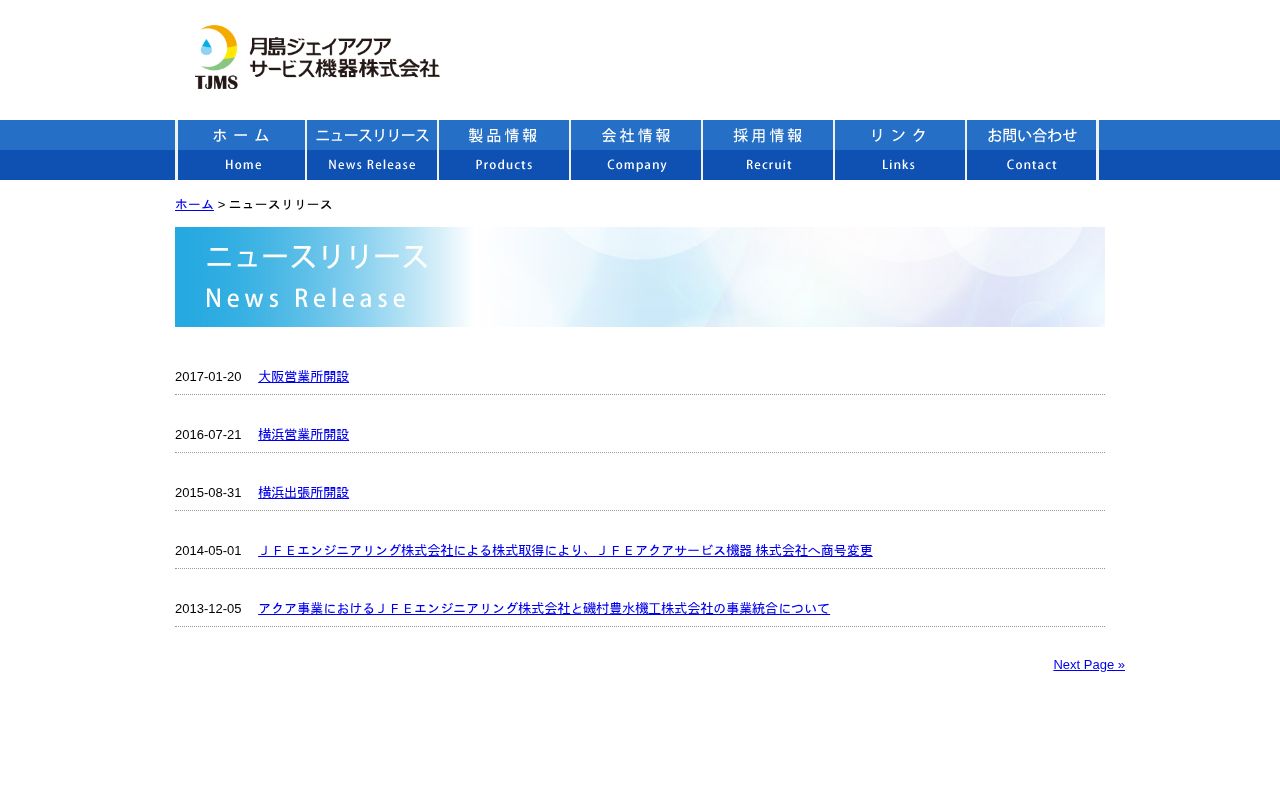Read the 横浜出張所開設 announcement

coord(303,493)
